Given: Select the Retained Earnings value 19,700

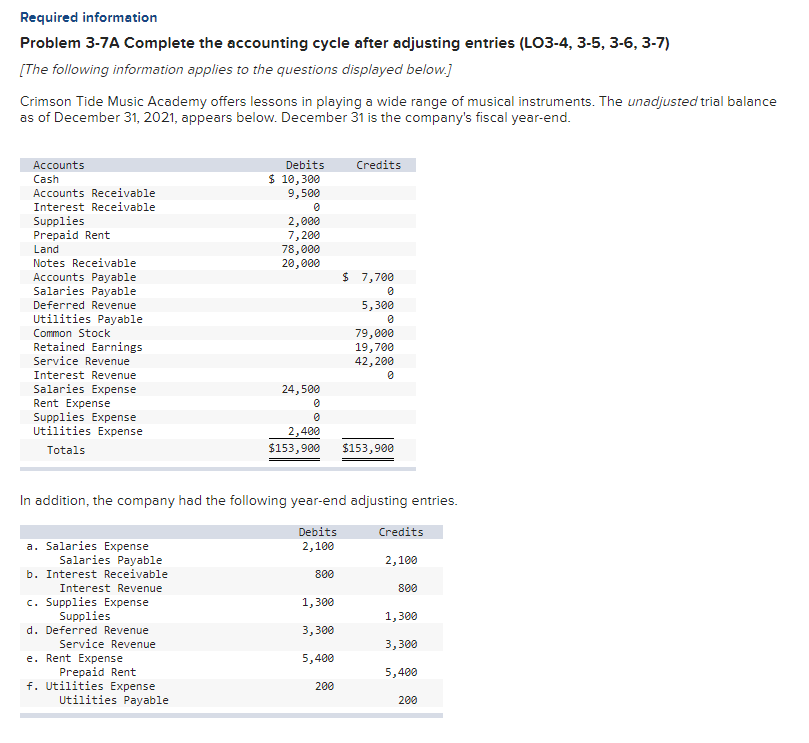Looking at the screenshot, I should pos(375,347).
